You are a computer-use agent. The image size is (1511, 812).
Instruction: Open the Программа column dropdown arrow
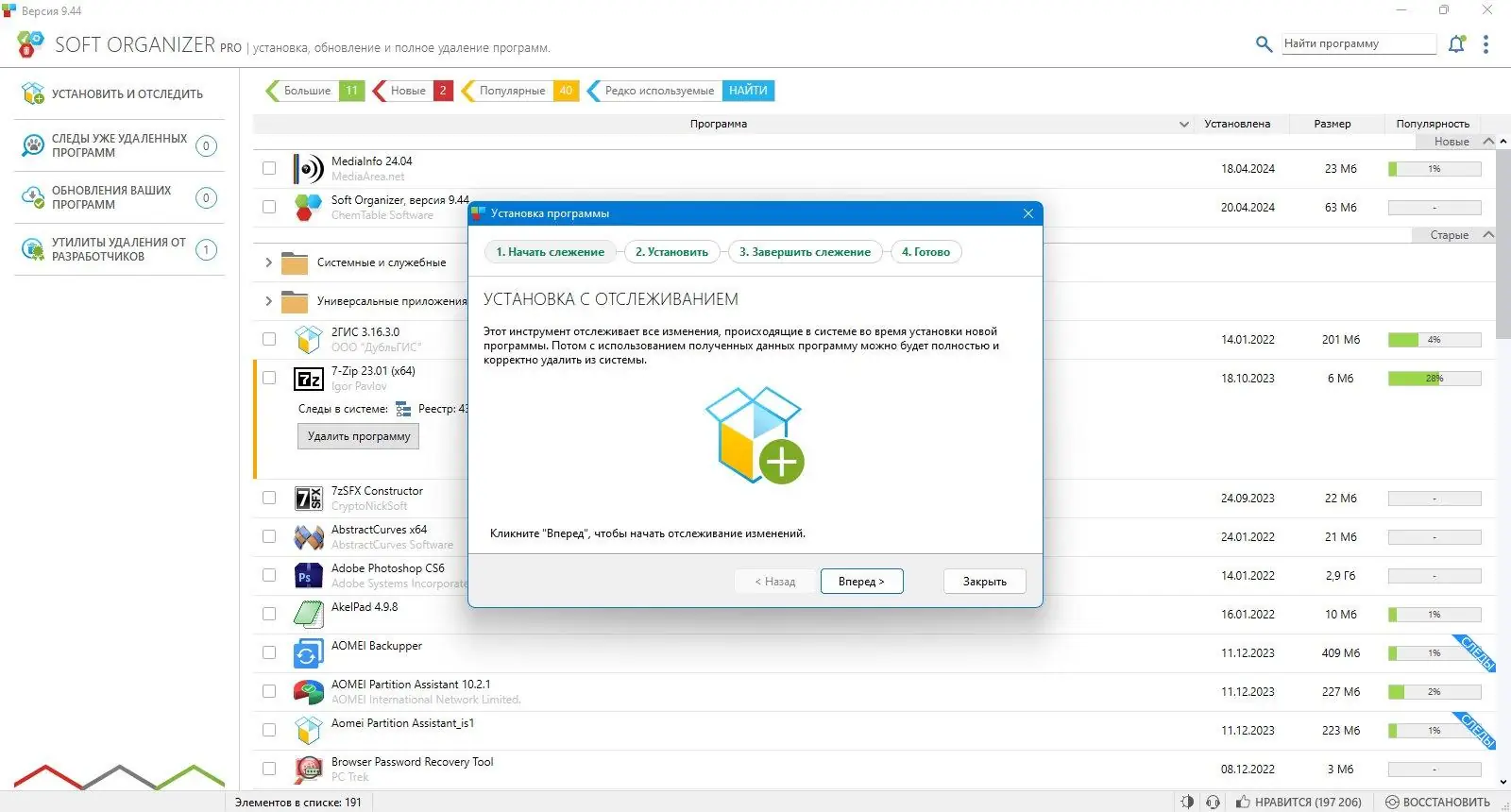[x=1184, y=124]
